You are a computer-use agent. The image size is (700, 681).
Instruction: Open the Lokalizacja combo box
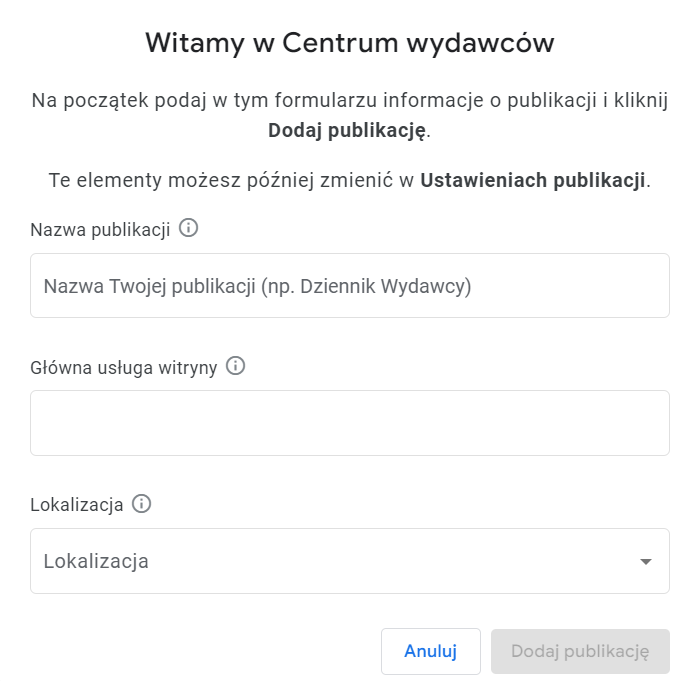tap(350, 561)
